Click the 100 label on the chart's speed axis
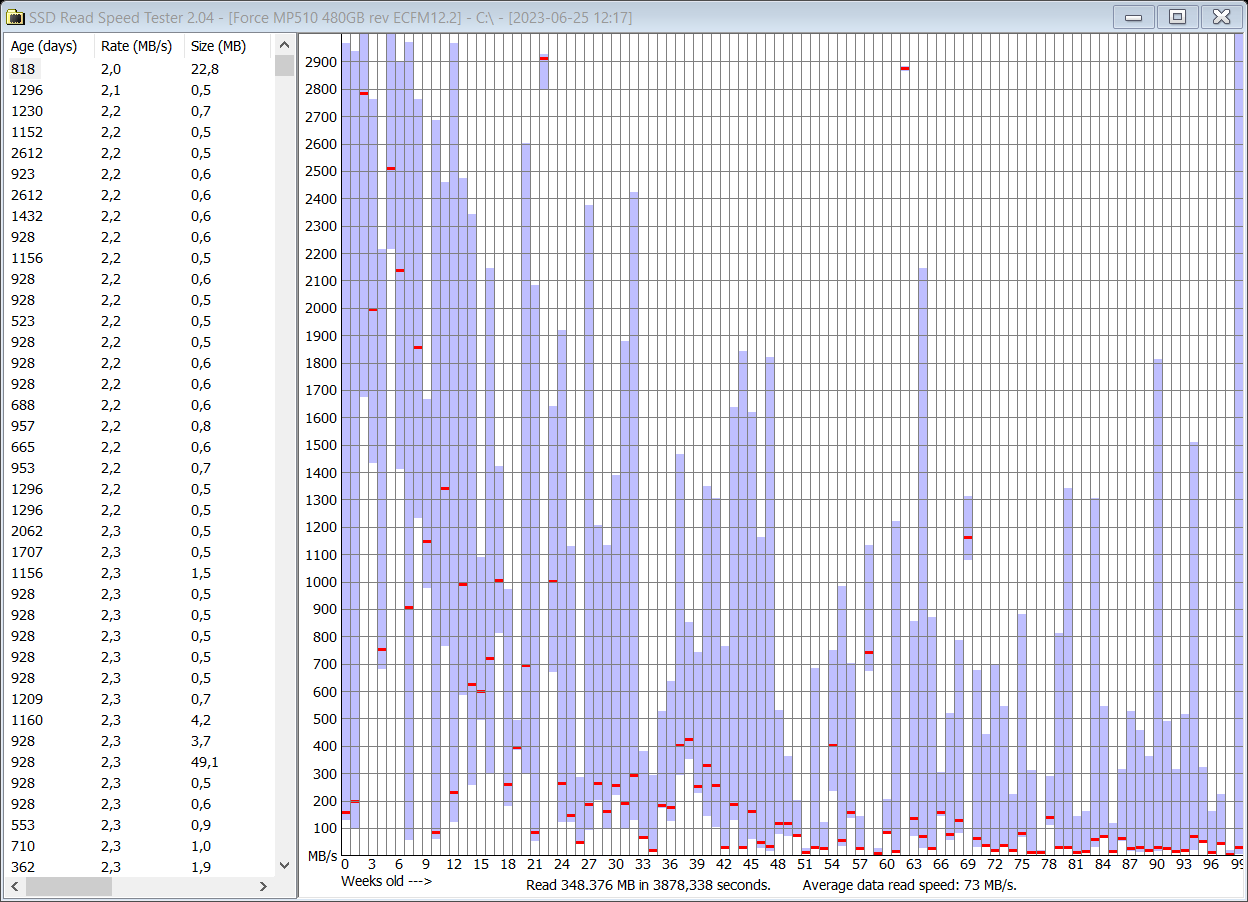 click(326, 828)
